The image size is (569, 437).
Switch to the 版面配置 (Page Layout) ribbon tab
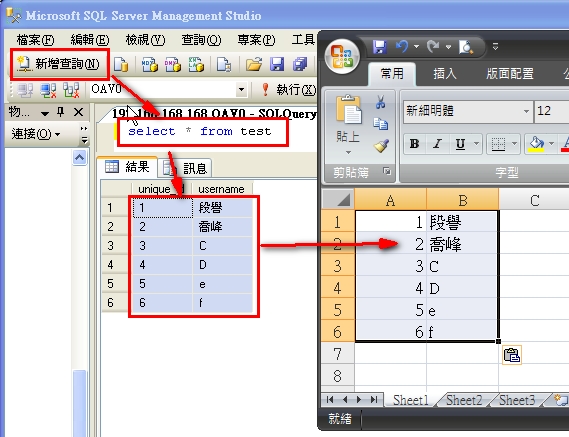click(x=510, y=74)
